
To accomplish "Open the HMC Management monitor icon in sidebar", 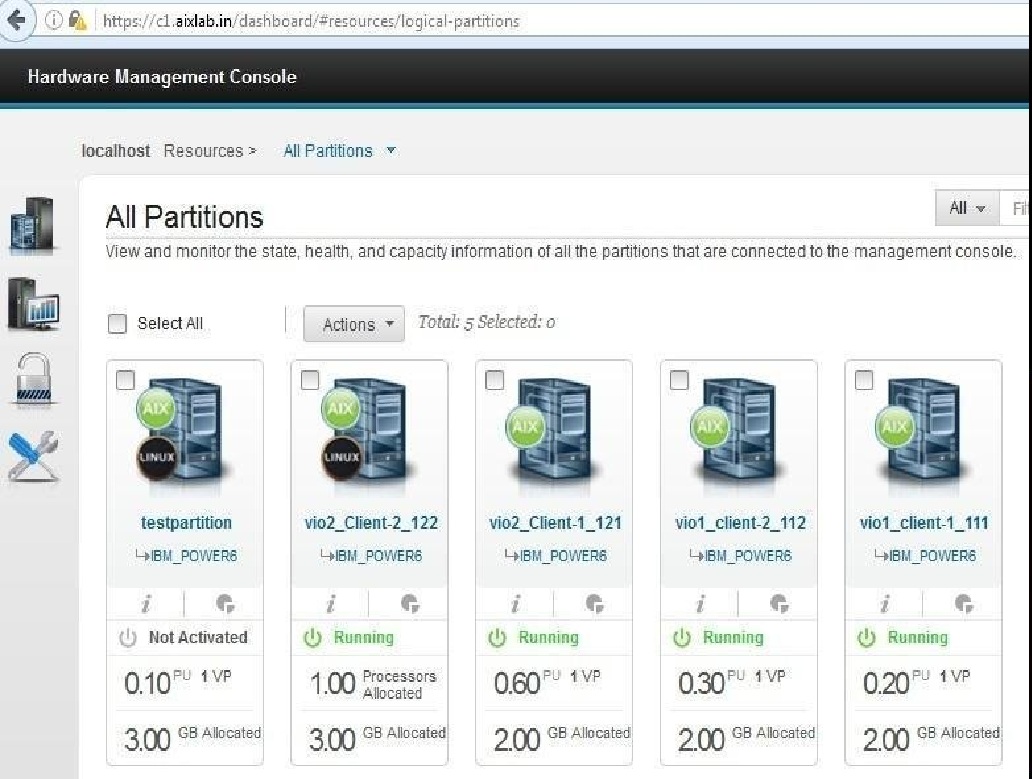I will pos(33,303).
